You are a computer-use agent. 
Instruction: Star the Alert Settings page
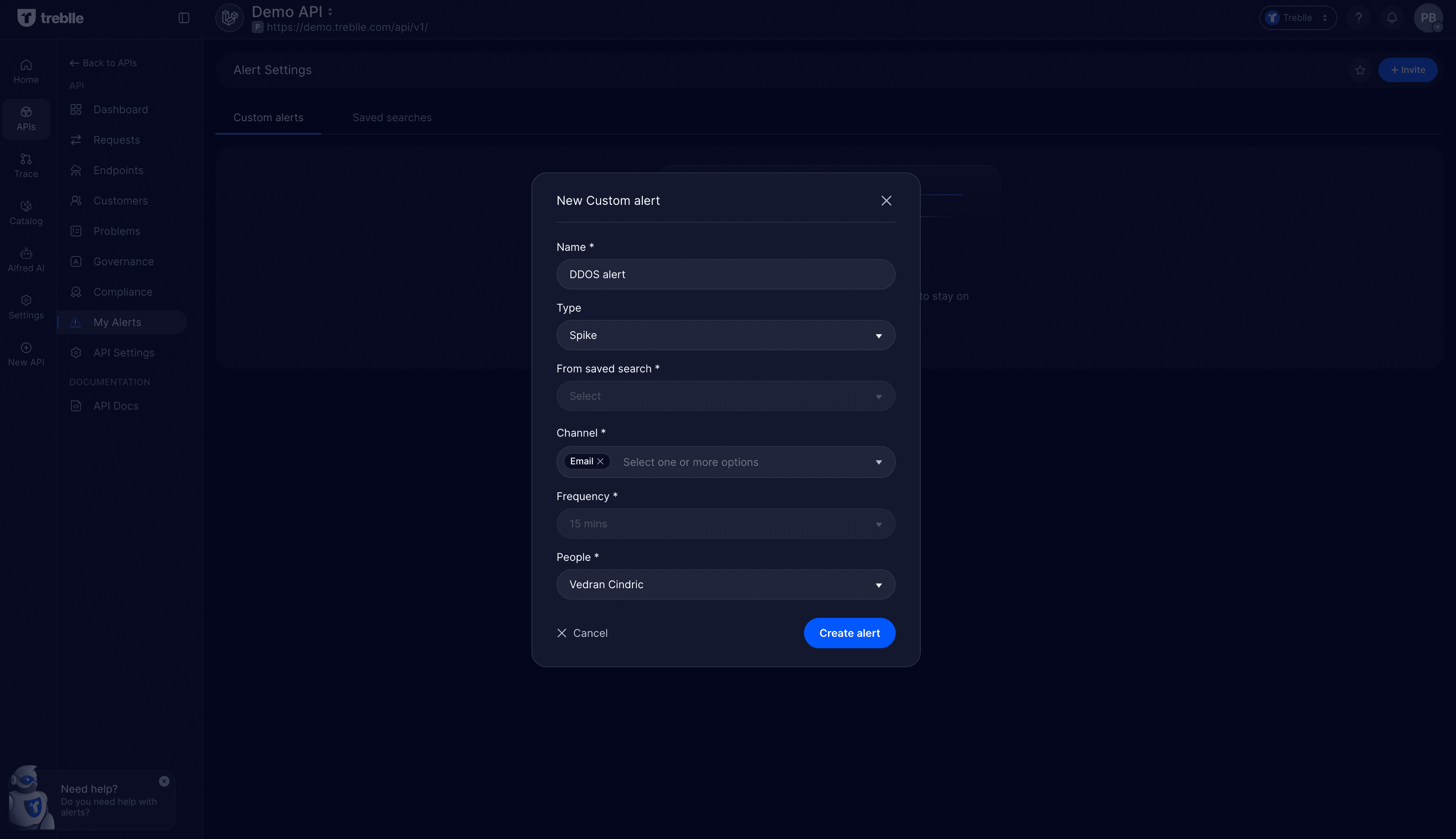point(1360,70)
